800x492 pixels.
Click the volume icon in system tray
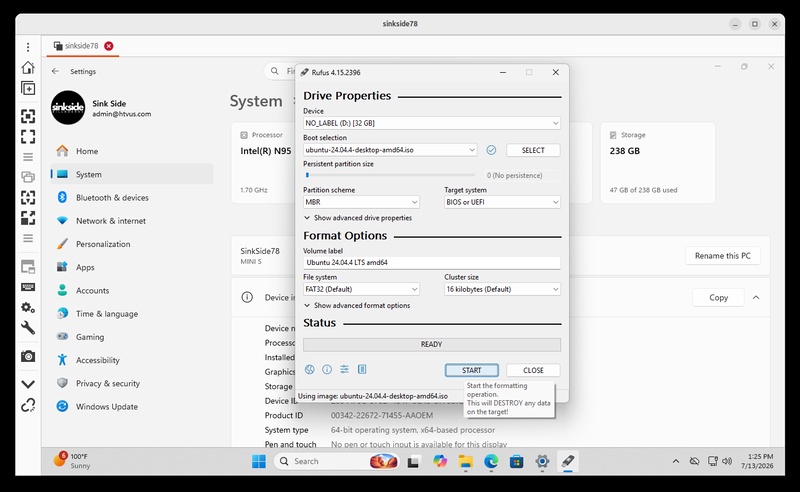click(x=727, y=461)
